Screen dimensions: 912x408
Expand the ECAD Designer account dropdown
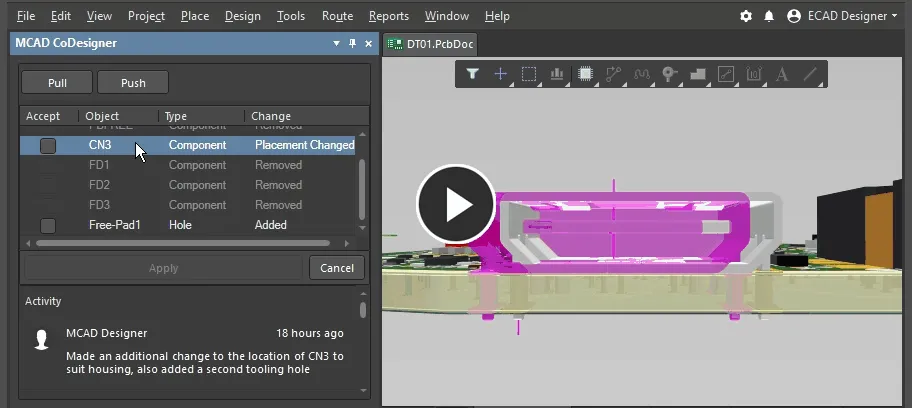[x=895, y=16]
